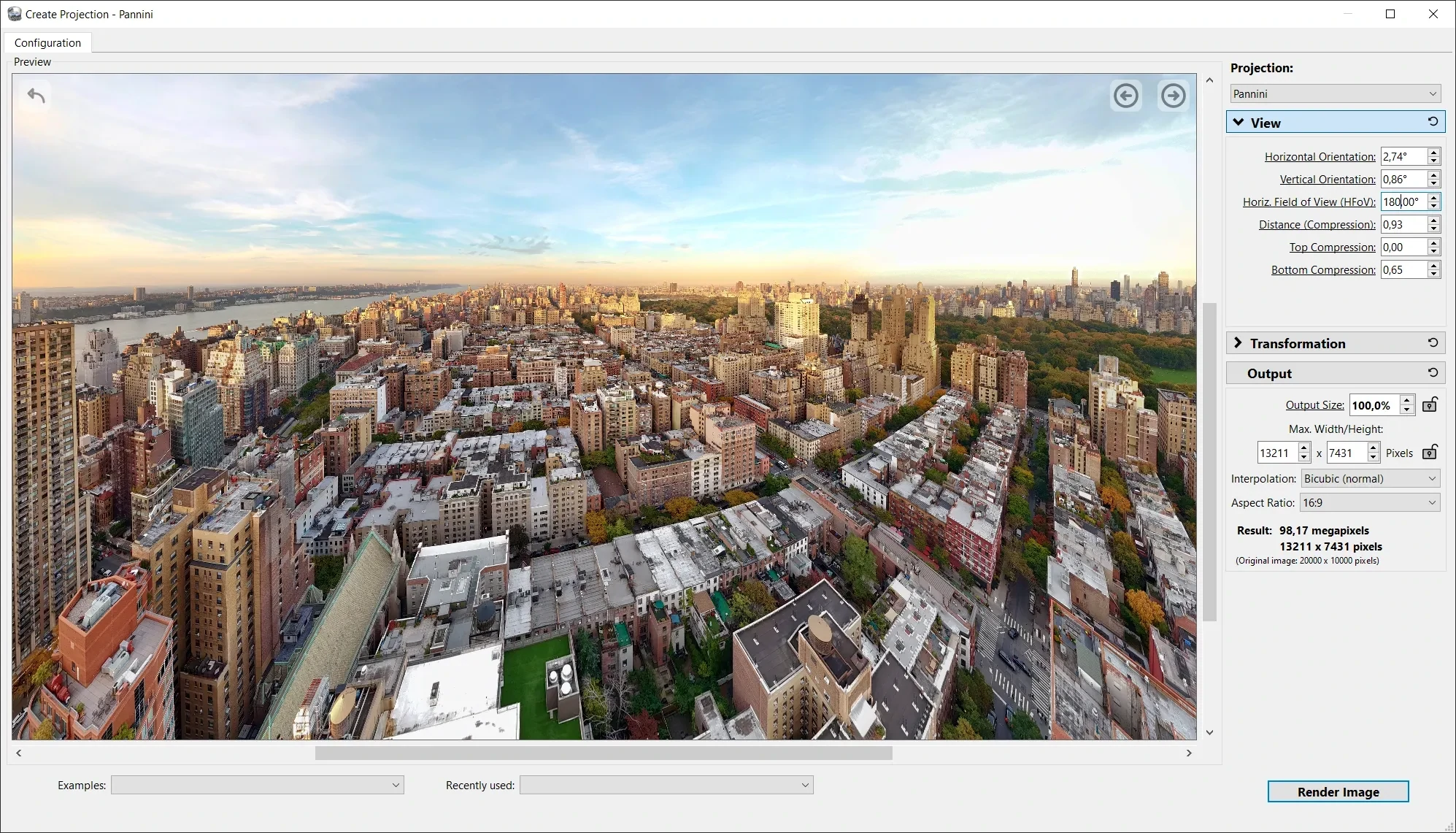Open the Interpolation Bicubic dropdown
1456x833 pixels.
(1371, 478)
